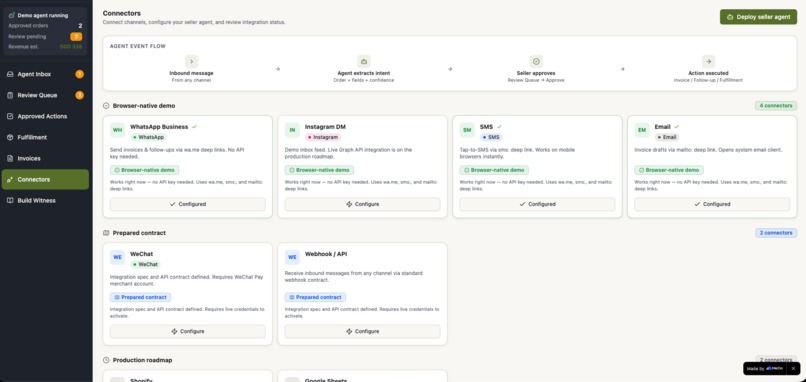The height and width of the screenshot is (382, 806).
Task: Click the Action executed step icon
Action: 708,62
